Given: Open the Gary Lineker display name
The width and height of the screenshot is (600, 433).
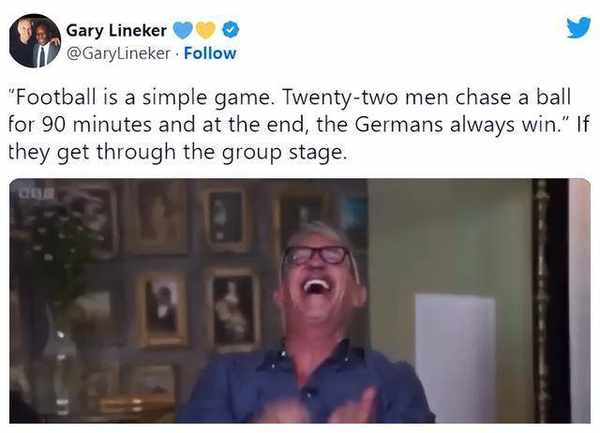Looking at the screenshot, I should pos(116,31).
